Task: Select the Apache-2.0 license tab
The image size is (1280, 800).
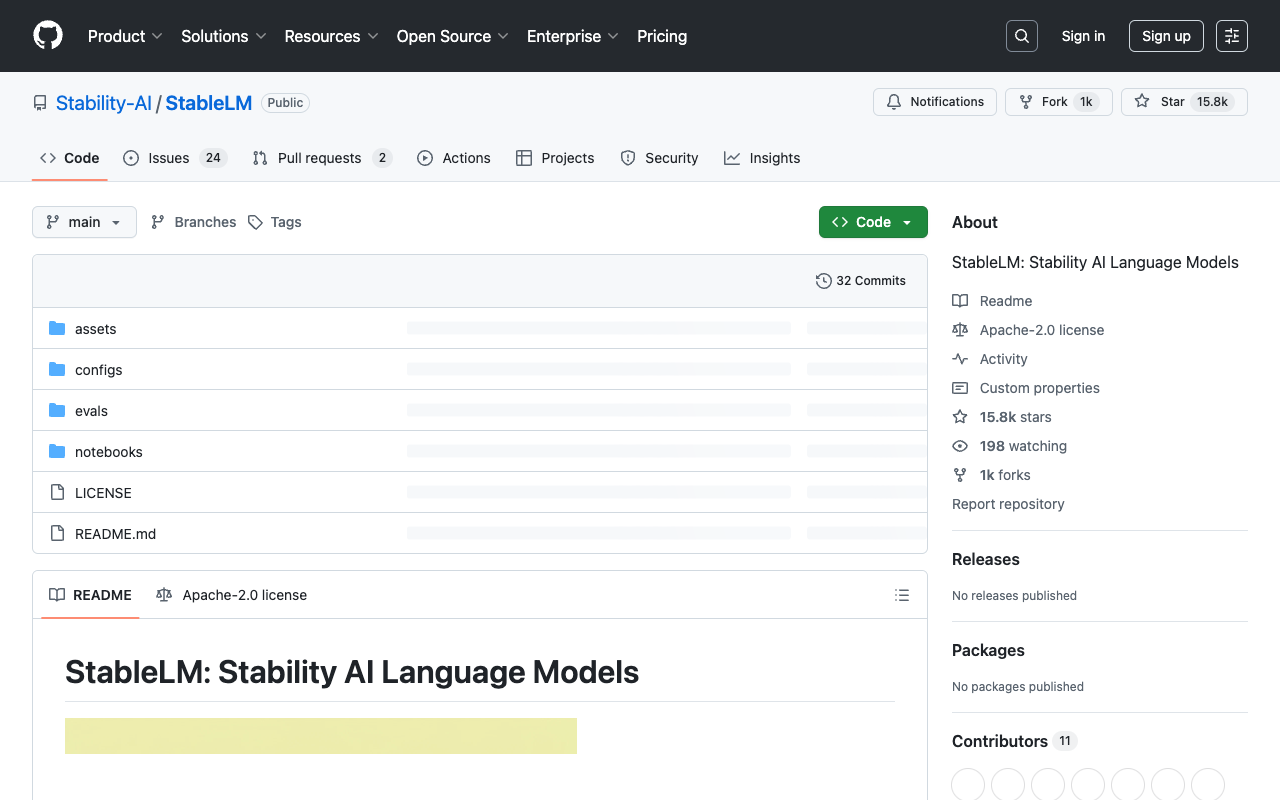Action: click(x=232, y=595)
